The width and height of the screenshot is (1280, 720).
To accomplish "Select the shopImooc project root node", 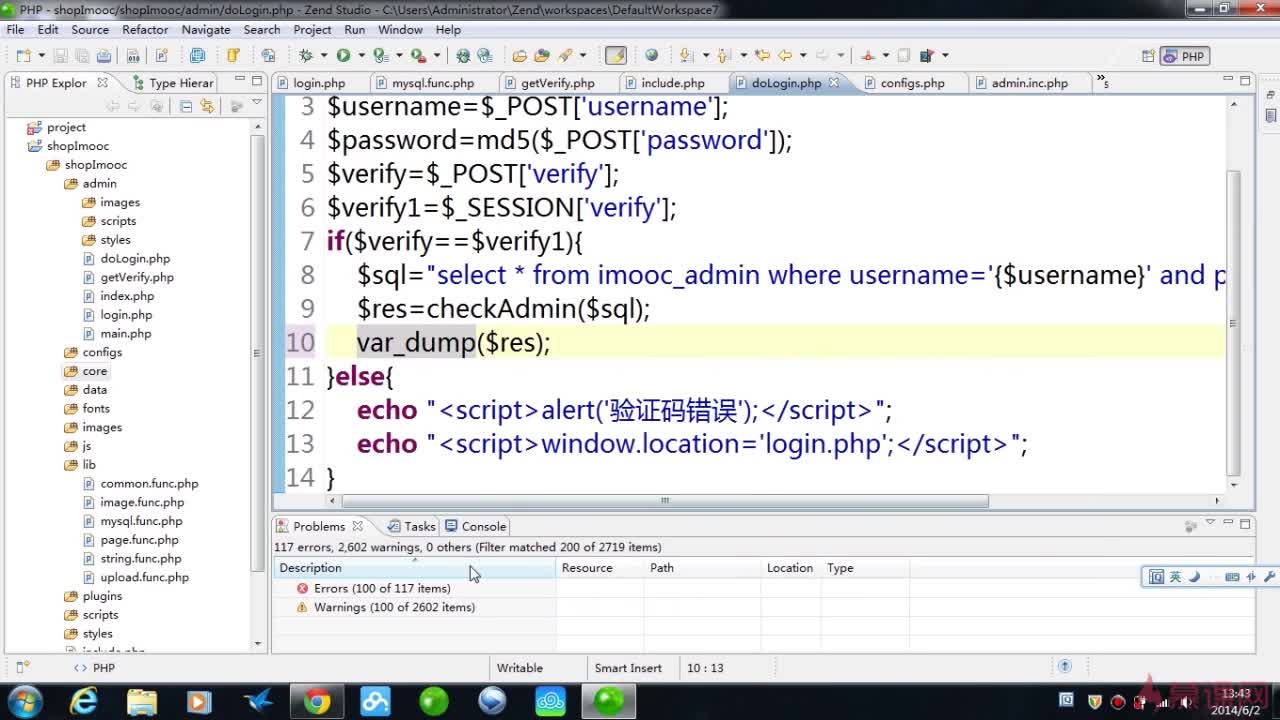I will coord(77,146).
